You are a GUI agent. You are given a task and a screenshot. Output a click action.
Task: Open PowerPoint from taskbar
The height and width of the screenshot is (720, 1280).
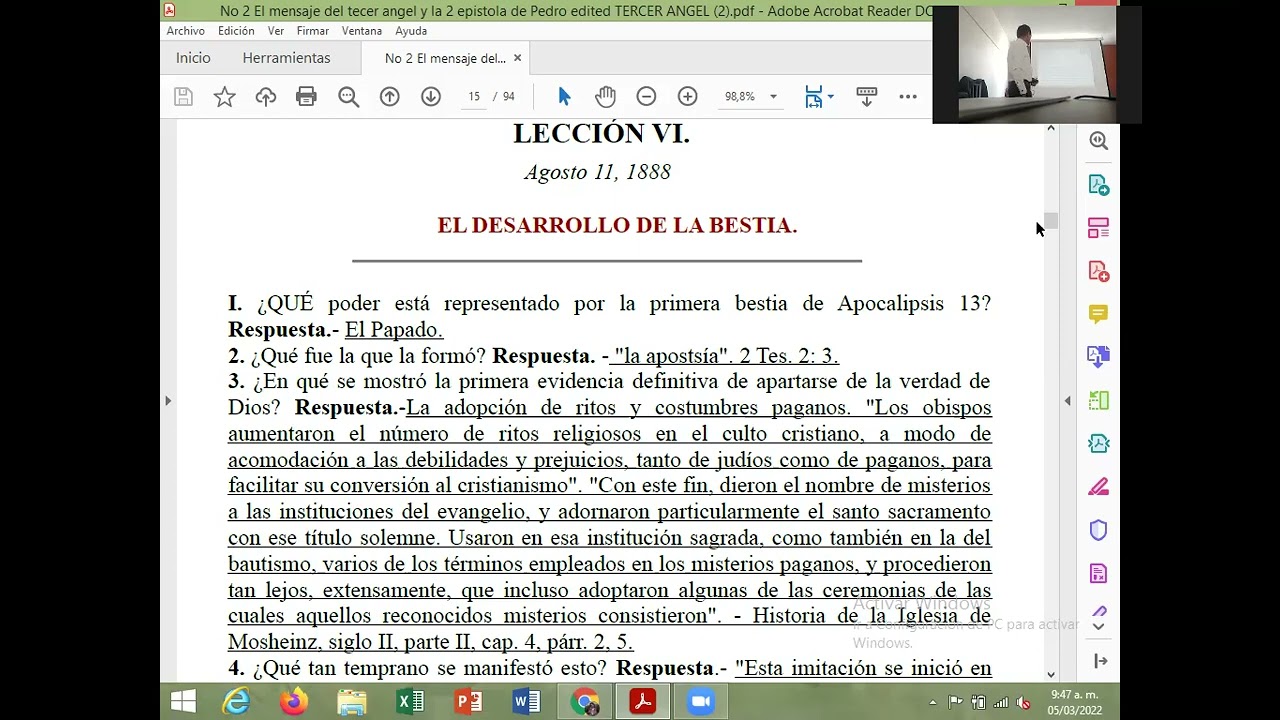pyautogui.click(x=468, y=702)
